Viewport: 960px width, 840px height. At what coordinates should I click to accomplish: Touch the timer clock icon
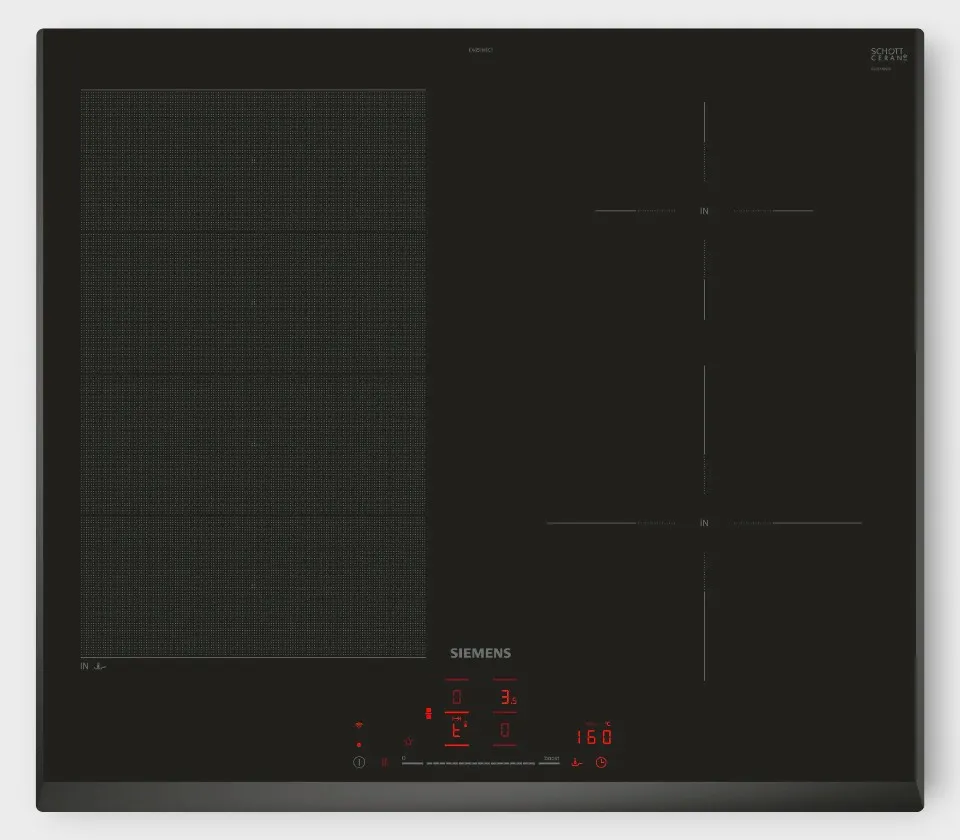602,762
